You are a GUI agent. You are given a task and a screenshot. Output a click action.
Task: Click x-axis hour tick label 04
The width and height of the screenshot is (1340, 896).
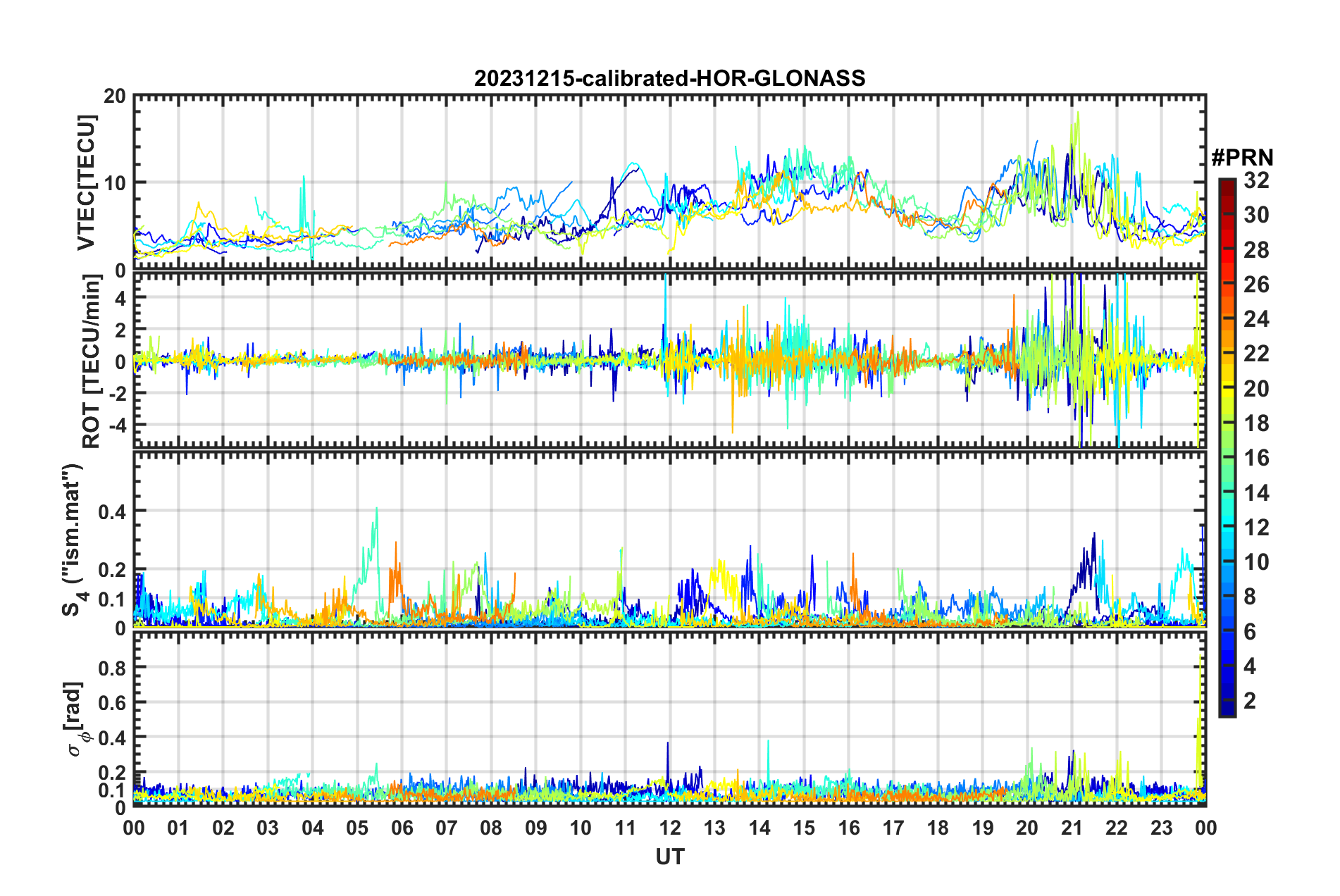click(313, 828)
